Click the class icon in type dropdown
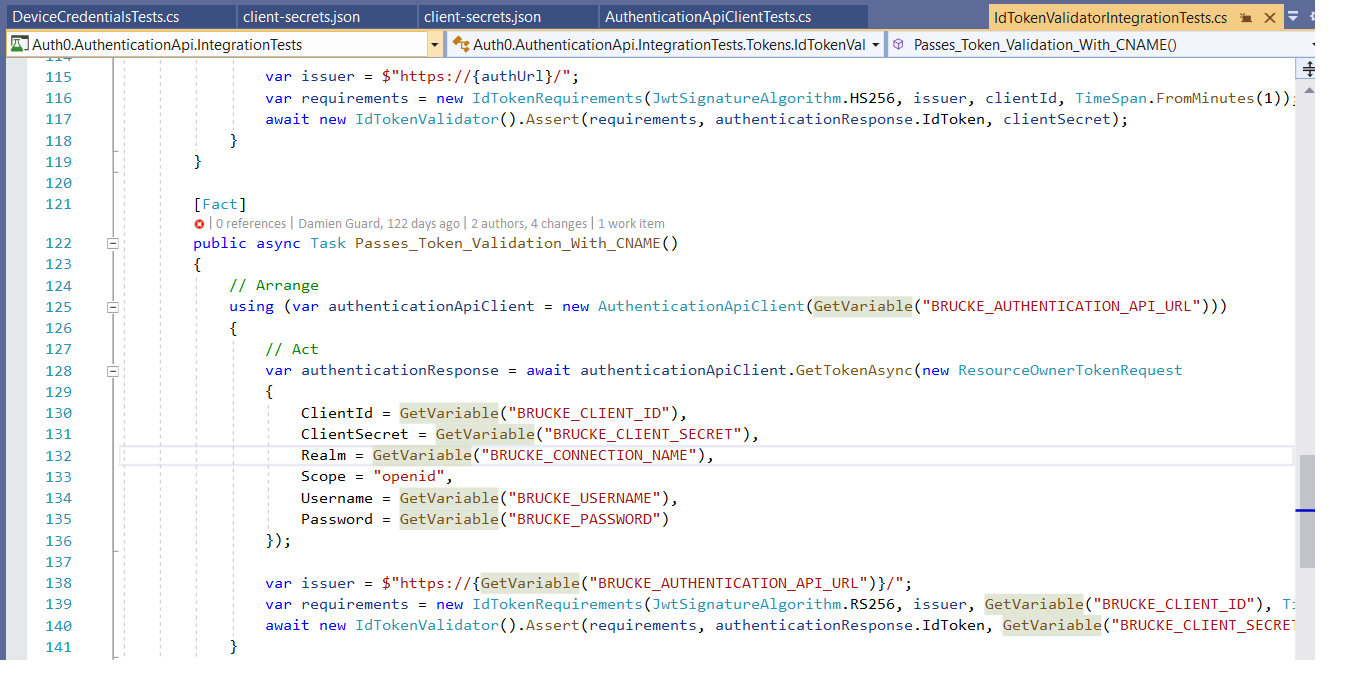 click(460, 44)
